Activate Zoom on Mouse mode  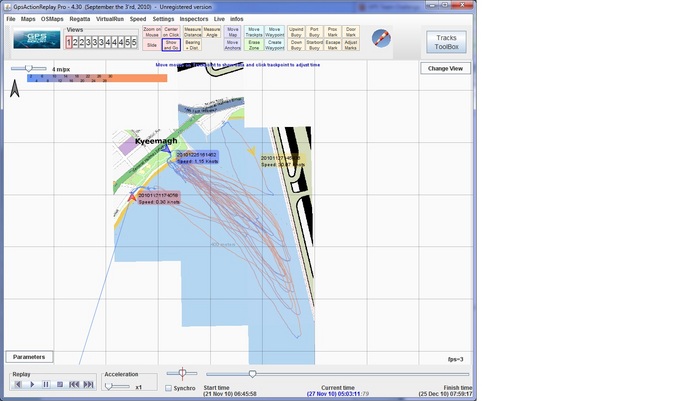click(152, 32)
